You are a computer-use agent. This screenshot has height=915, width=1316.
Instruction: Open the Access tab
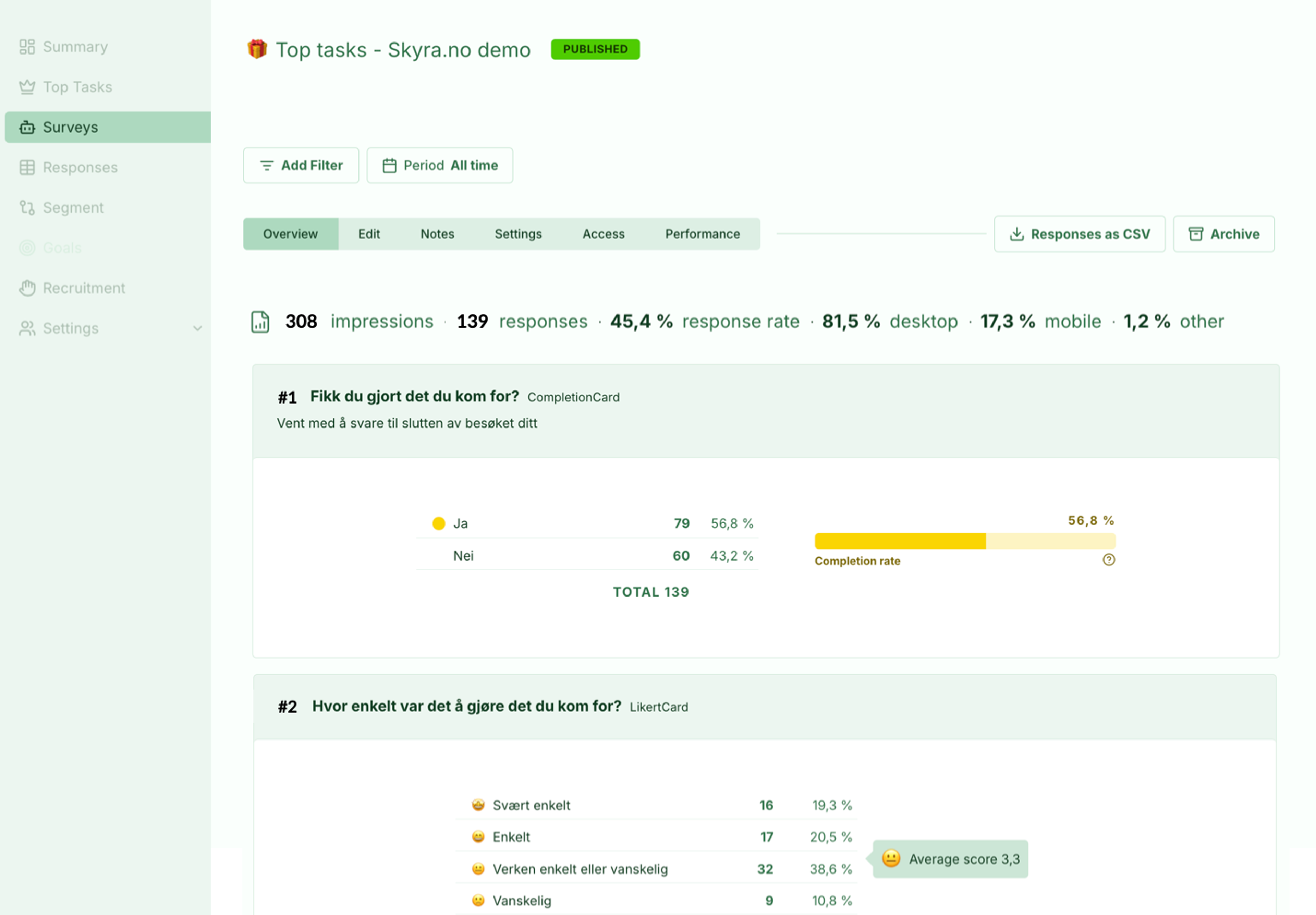604,234
